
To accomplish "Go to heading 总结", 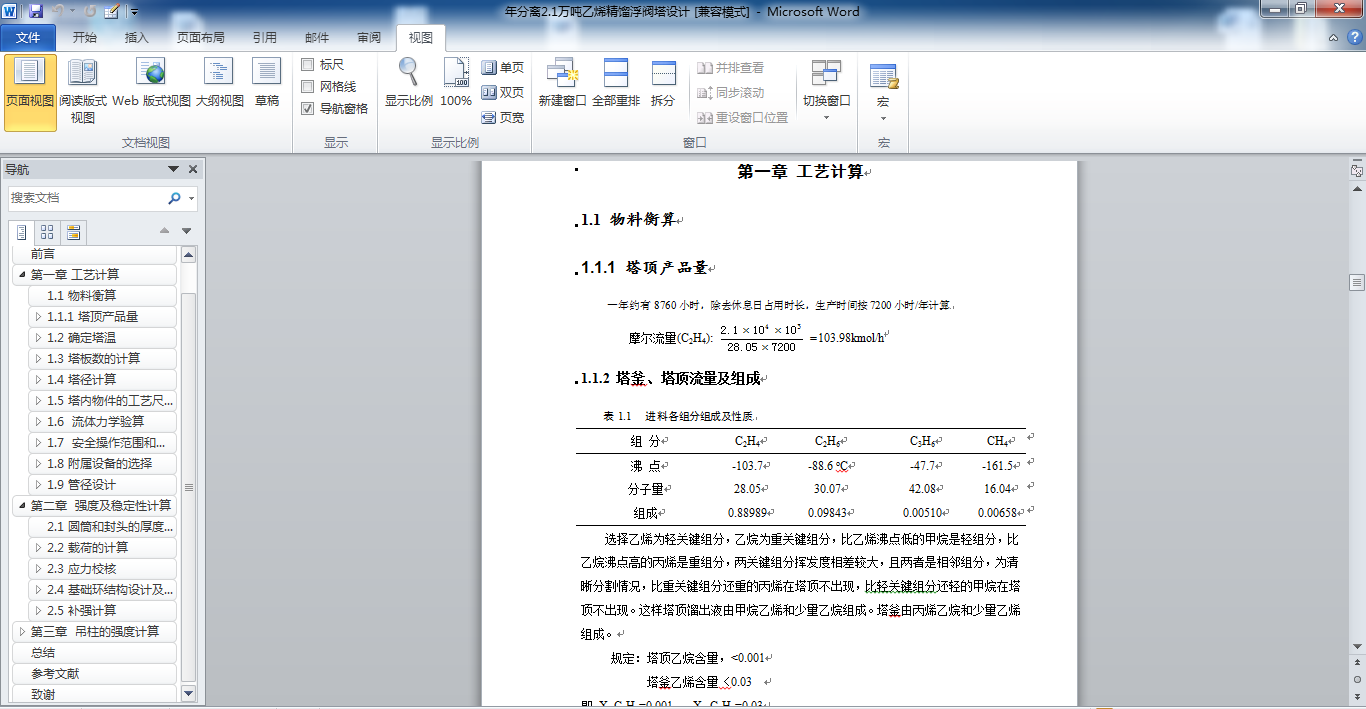I will pos(95,653).
